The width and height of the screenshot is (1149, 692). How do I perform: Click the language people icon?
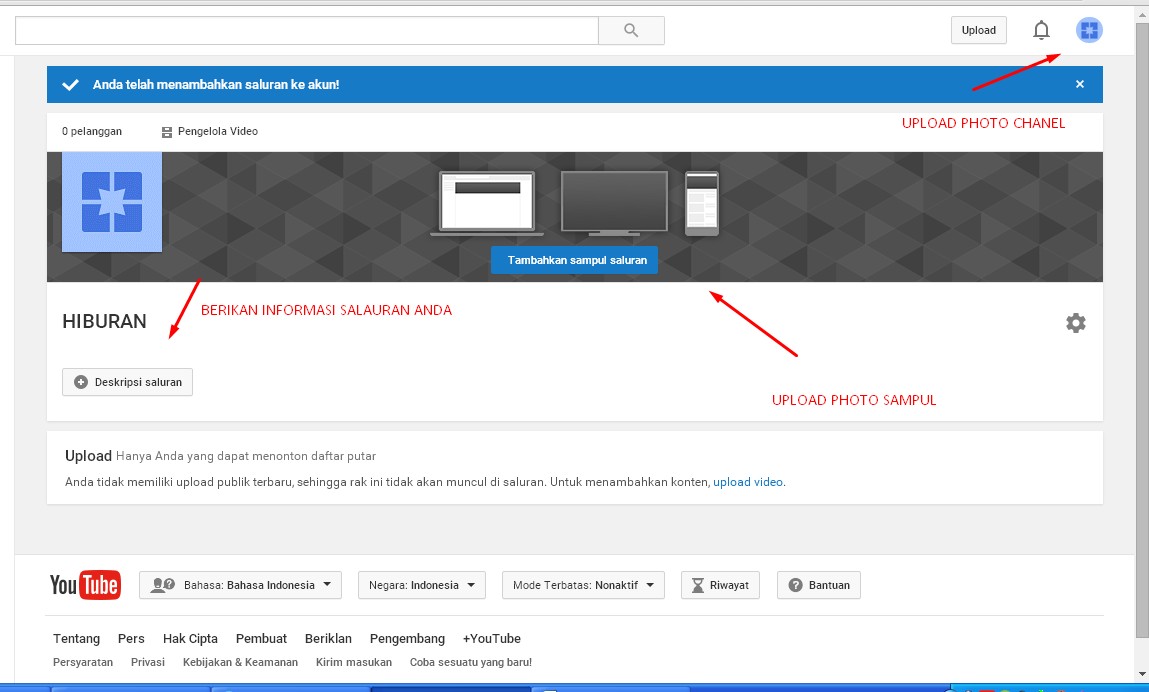(x=163, y=585)
